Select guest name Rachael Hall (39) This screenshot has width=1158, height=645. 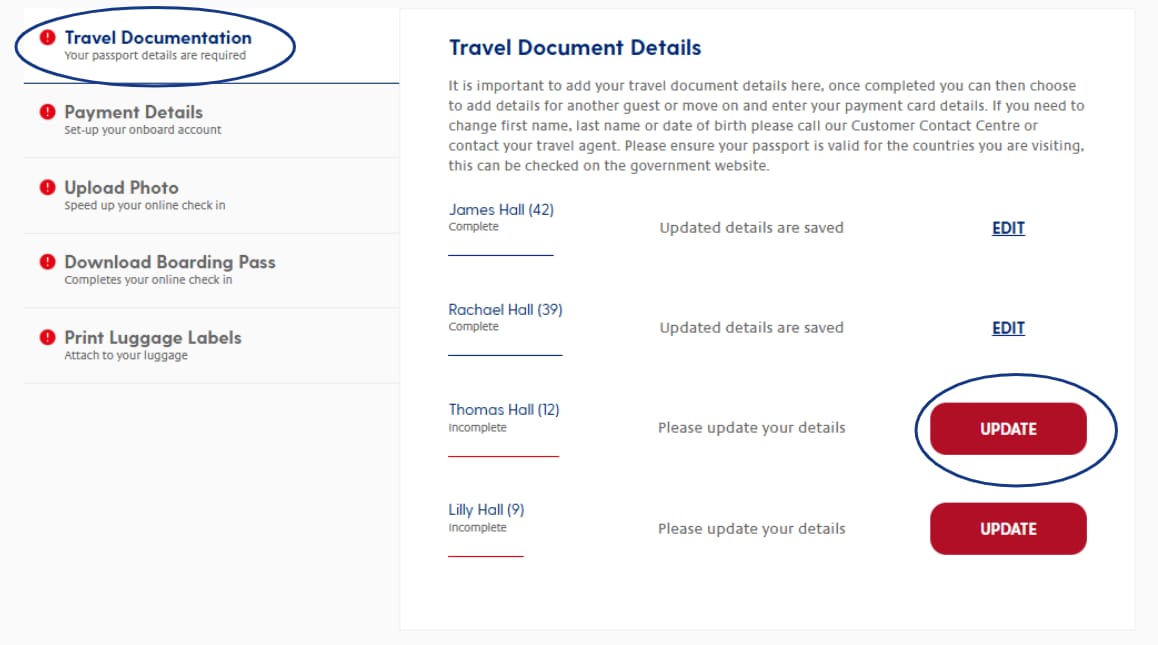coord(505,310)
